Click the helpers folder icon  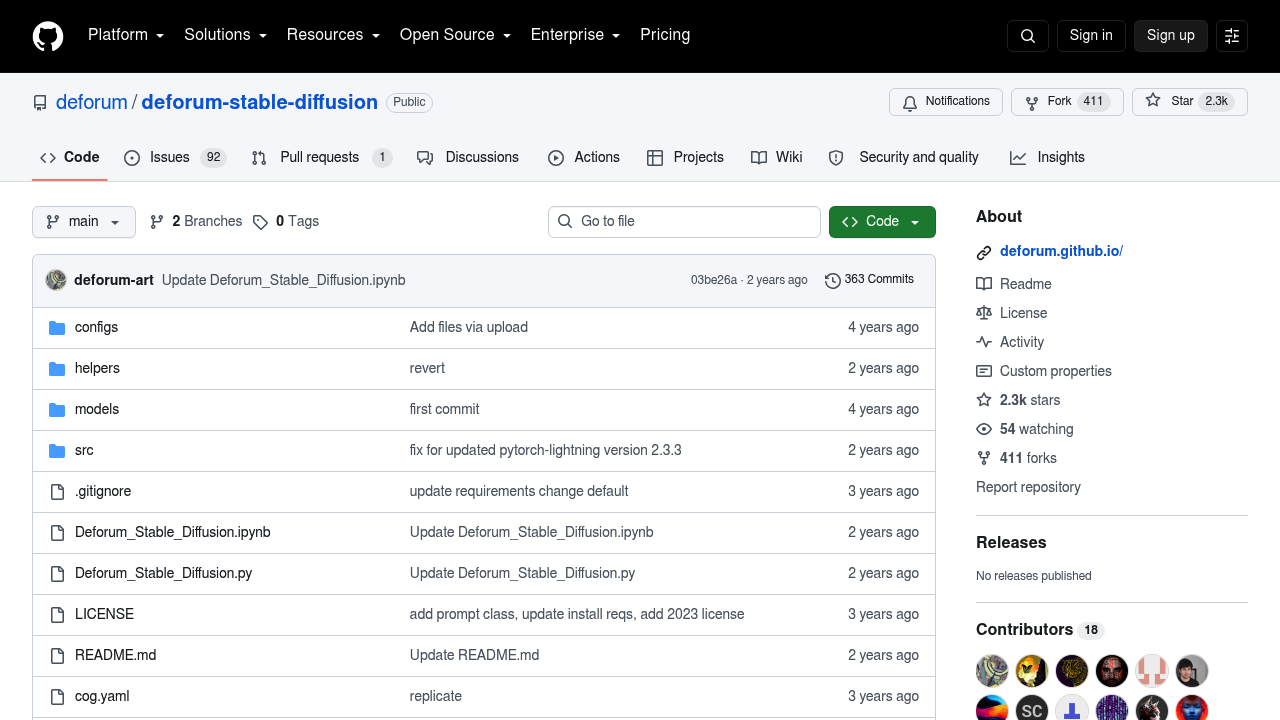click(x=57, y=369)
